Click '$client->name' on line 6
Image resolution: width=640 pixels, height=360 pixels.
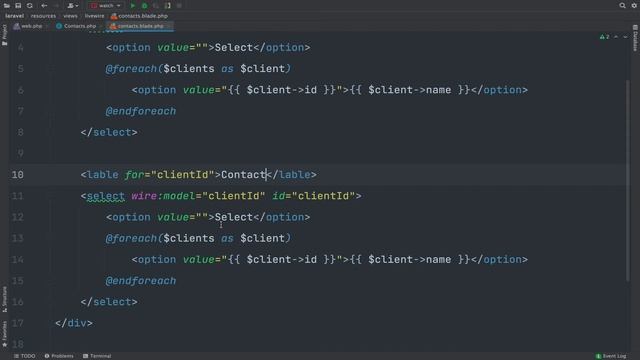pyautogui.click(x=409, y=90)
